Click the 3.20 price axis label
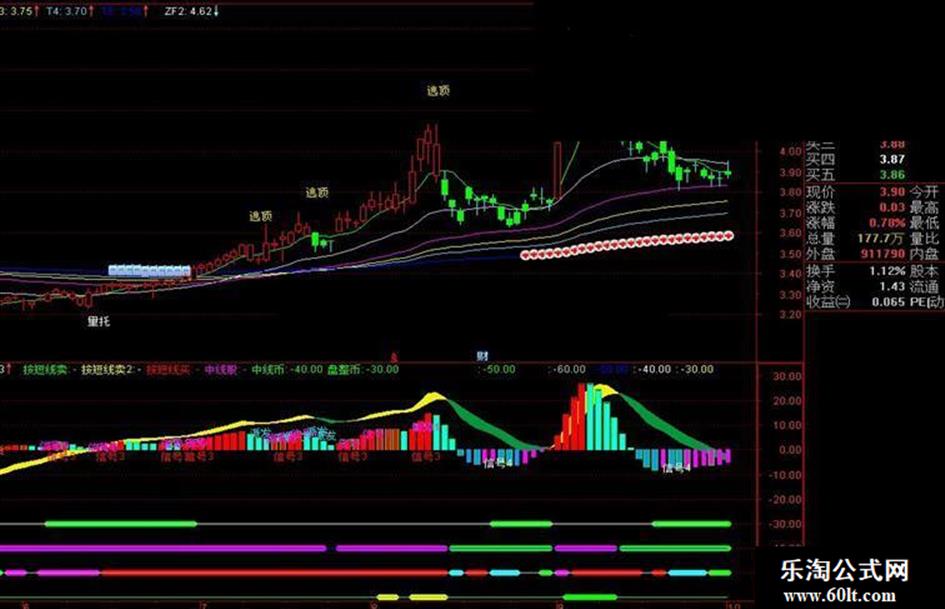 (790, 315)
